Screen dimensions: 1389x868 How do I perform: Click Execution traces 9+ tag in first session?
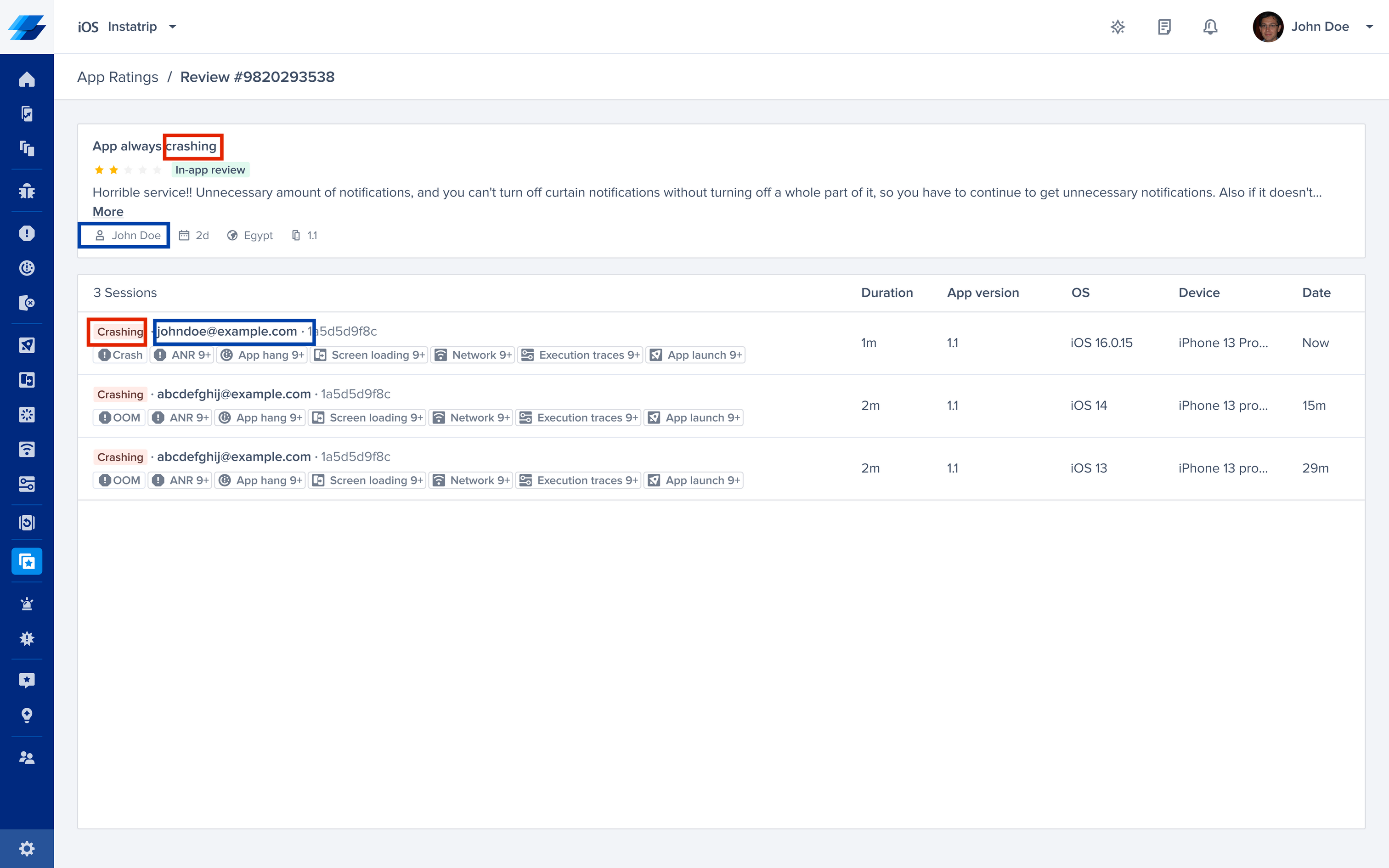(580, 355)
